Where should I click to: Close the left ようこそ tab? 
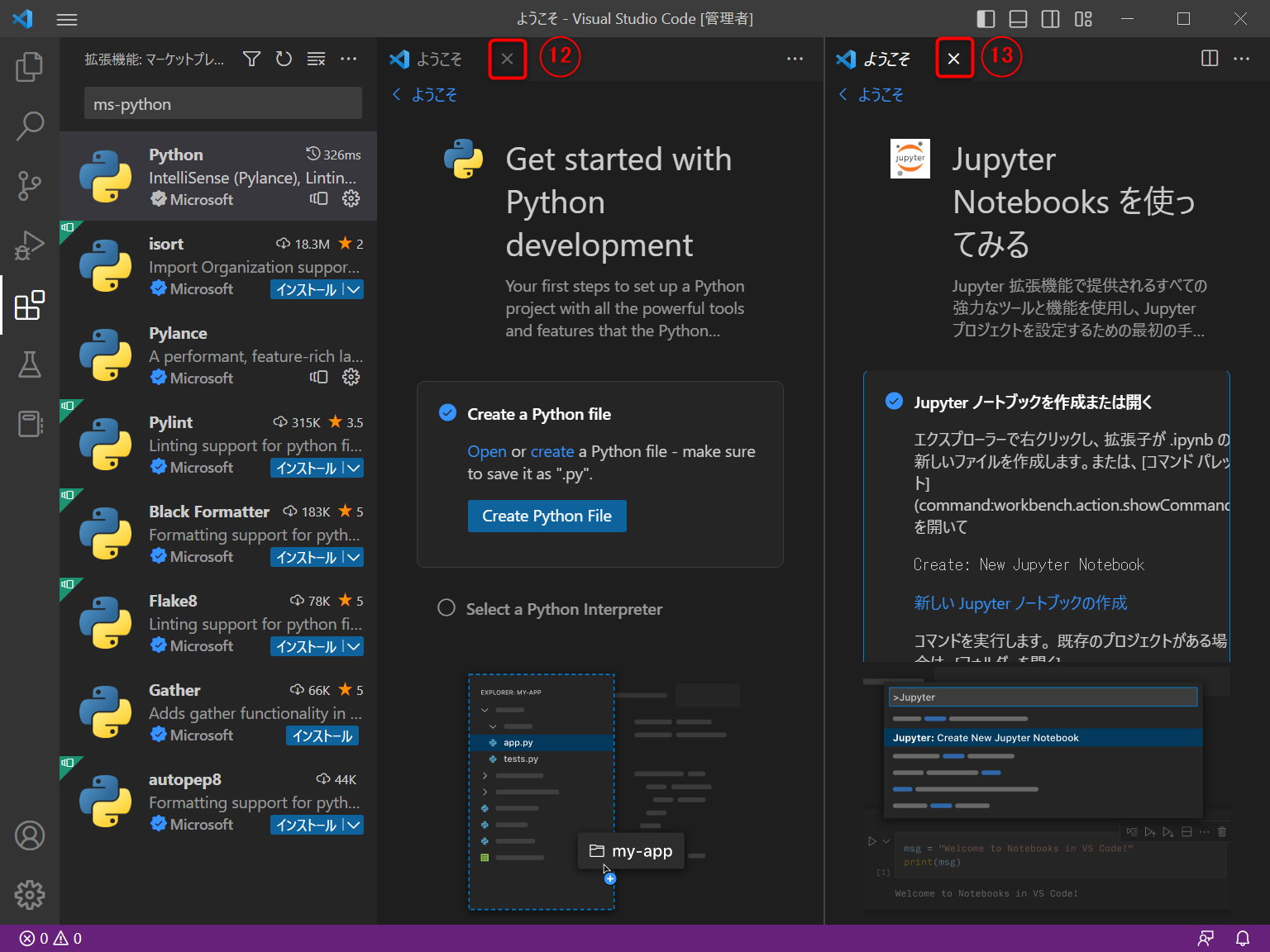508,59
